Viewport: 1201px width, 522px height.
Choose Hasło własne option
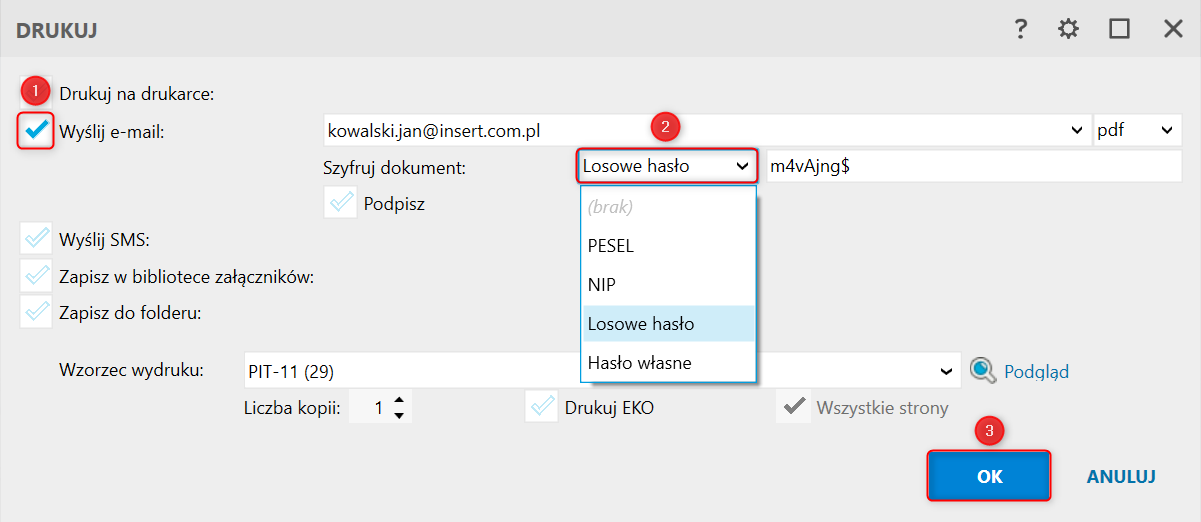pyautogui.click(x=639, y=362)
